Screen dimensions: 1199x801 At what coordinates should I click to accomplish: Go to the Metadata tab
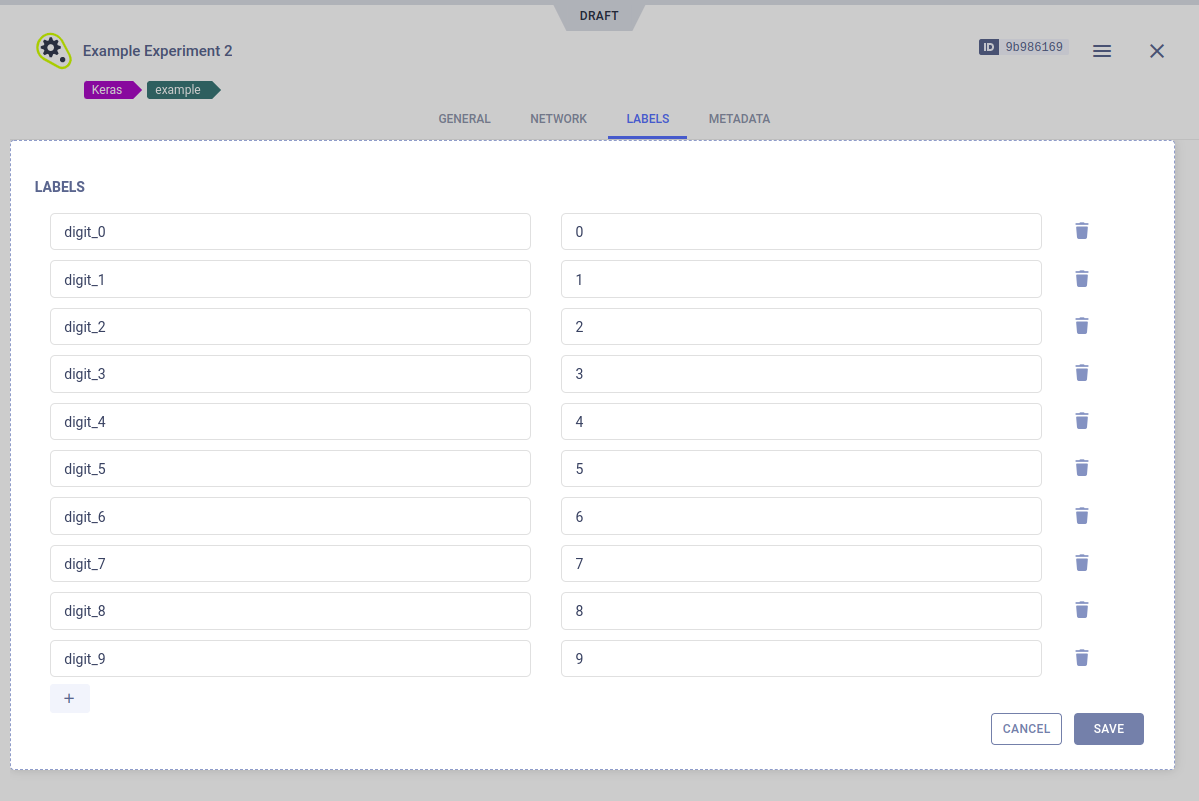pyautogui.click(x=739, y=119)
